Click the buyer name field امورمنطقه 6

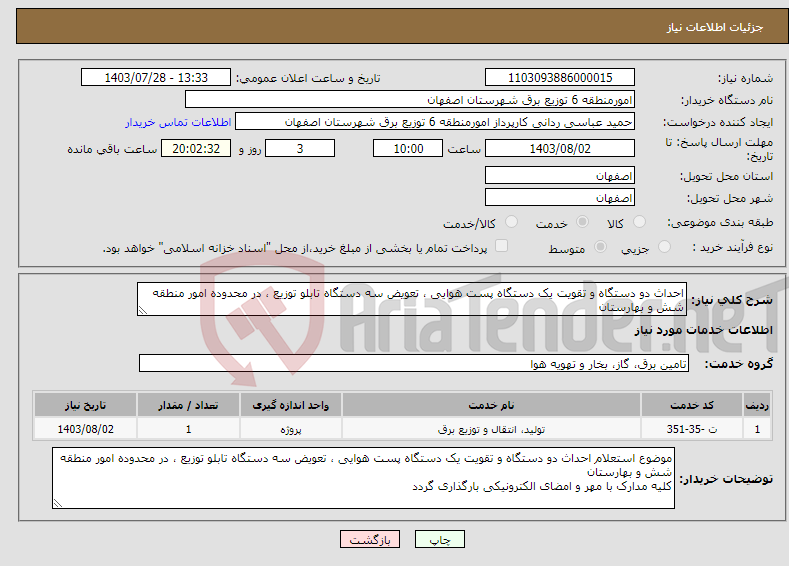point(410,100)
